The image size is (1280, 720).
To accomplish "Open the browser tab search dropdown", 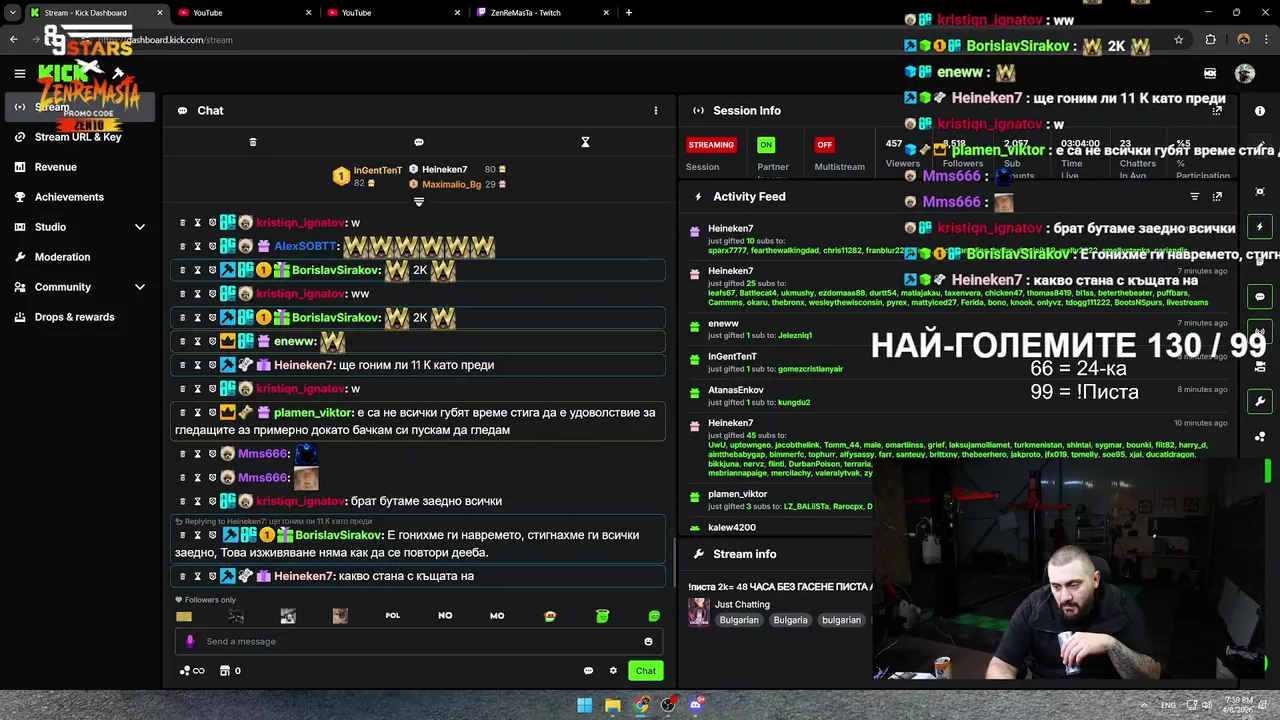I will click(x=12, y=13).
